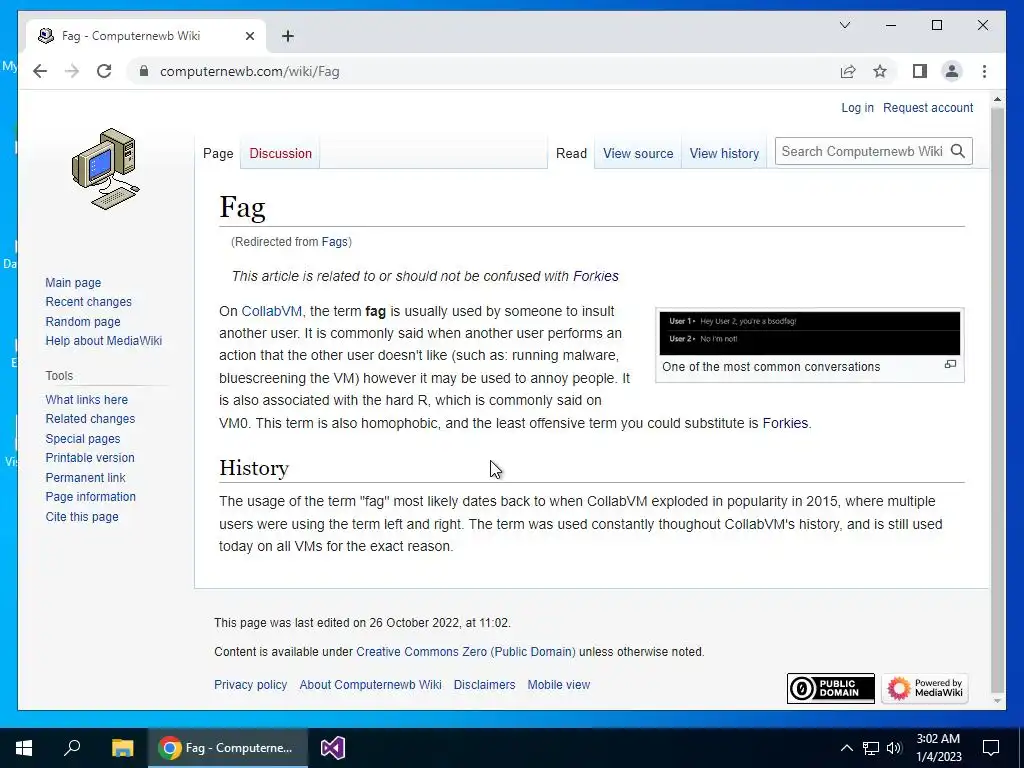This screenshot has width=1024, height=768.
Task: Open the conversation screenshot thumbnail
Action: pos(809,333)
